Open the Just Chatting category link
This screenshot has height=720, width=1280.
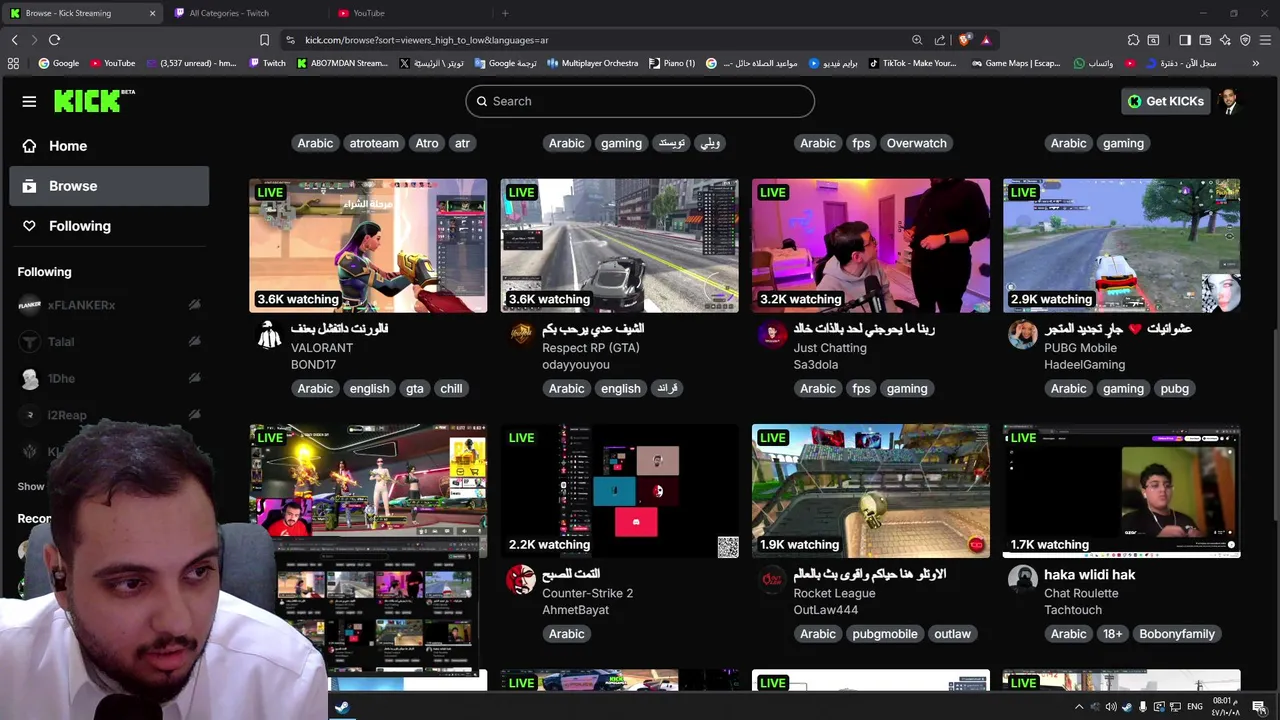[x=830, y=348]
